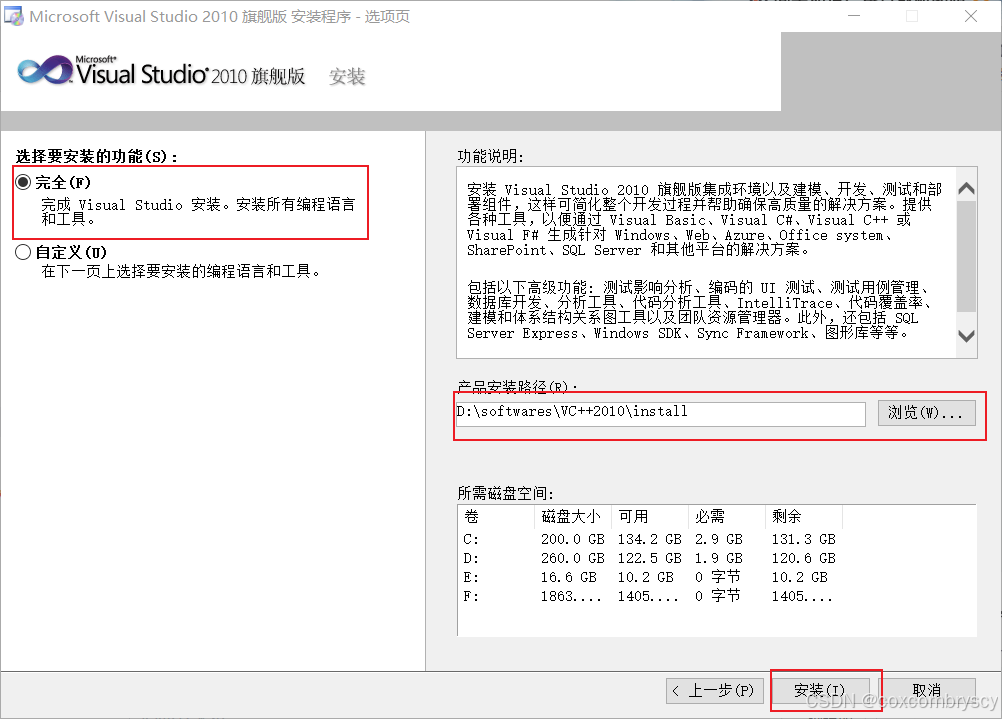Select the 自定义(U) custom install option
This screenshot has width=1002, height=719.
tap(23, 252)
